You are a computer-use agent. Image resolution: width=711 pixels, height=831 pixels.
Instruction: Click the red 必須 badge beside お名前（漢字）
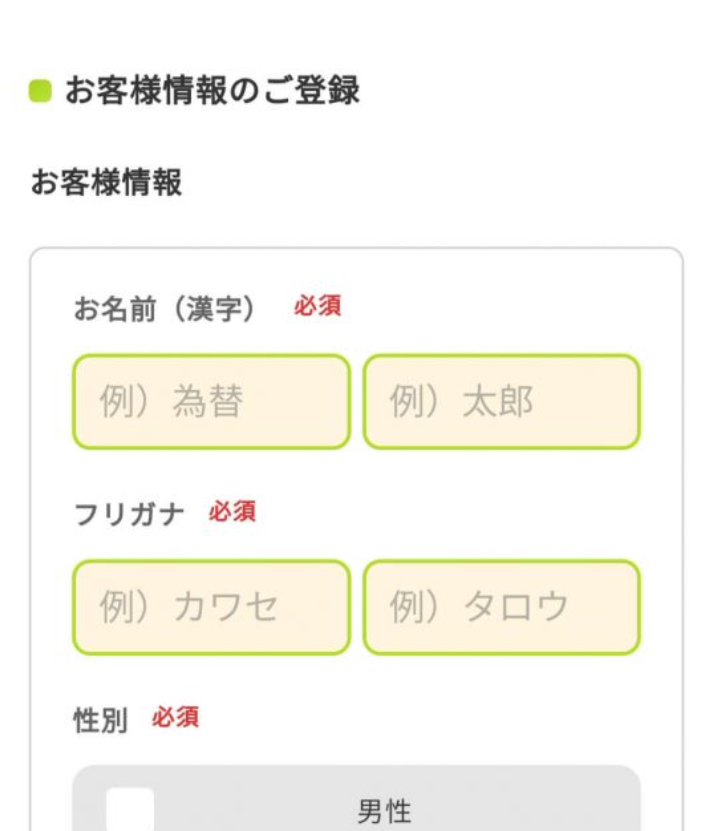[318, 306]
